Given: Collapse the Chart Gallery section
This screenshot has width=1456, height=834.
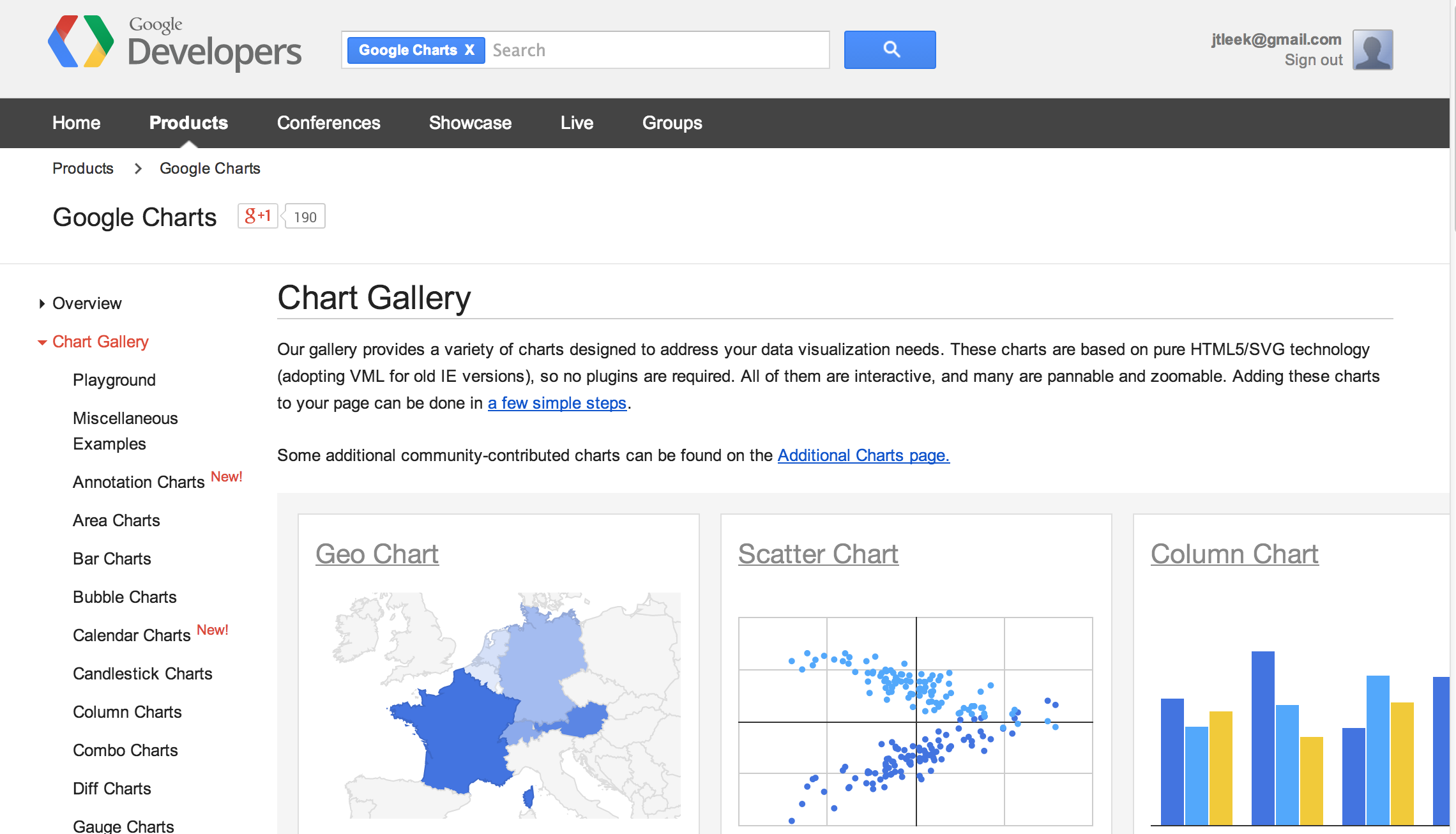Looking at the screenshot, I should (100, 342).
